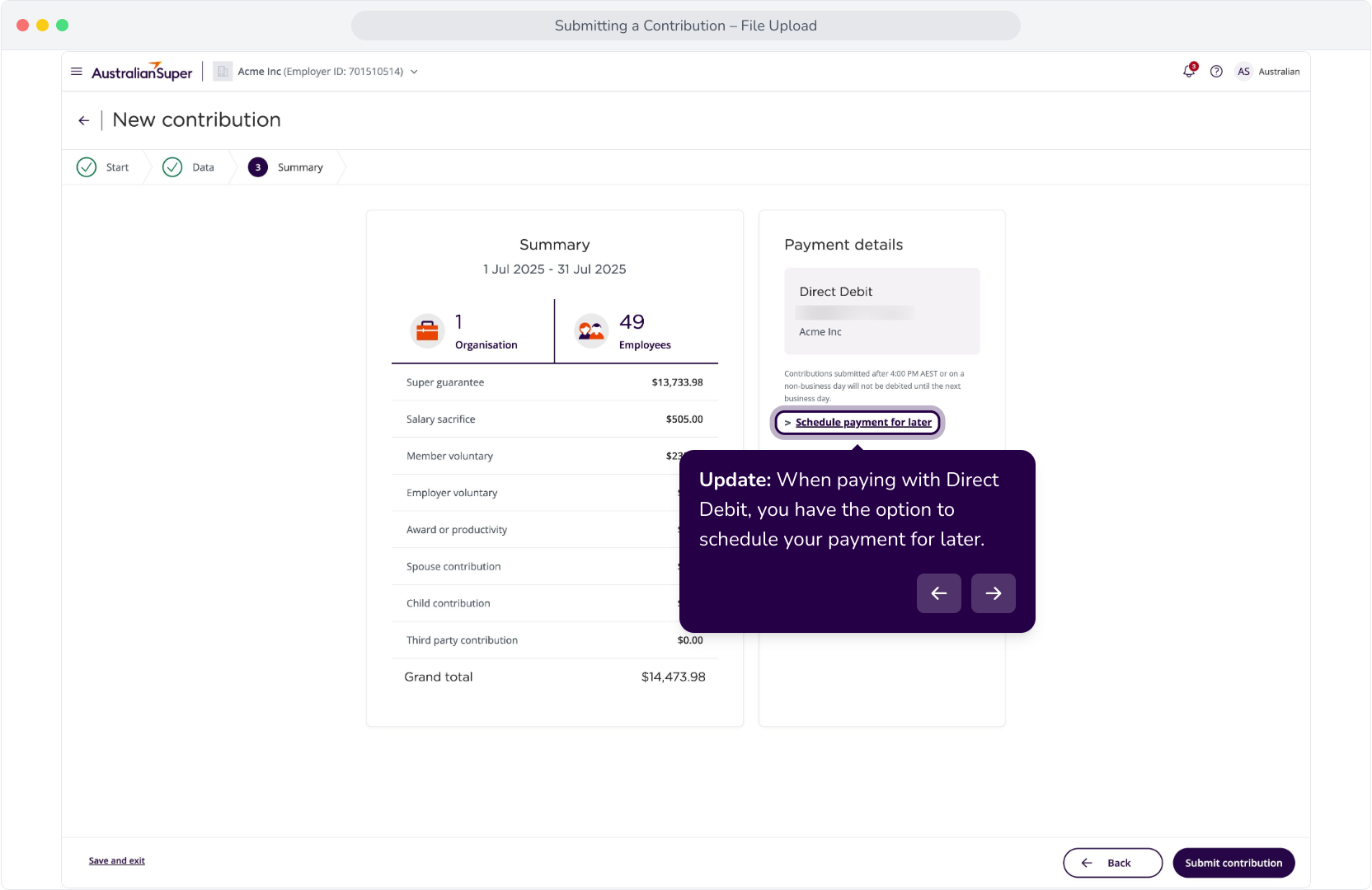Select the Start step
The width and height of the screenshot is (1372, 890).
[103, 167]
